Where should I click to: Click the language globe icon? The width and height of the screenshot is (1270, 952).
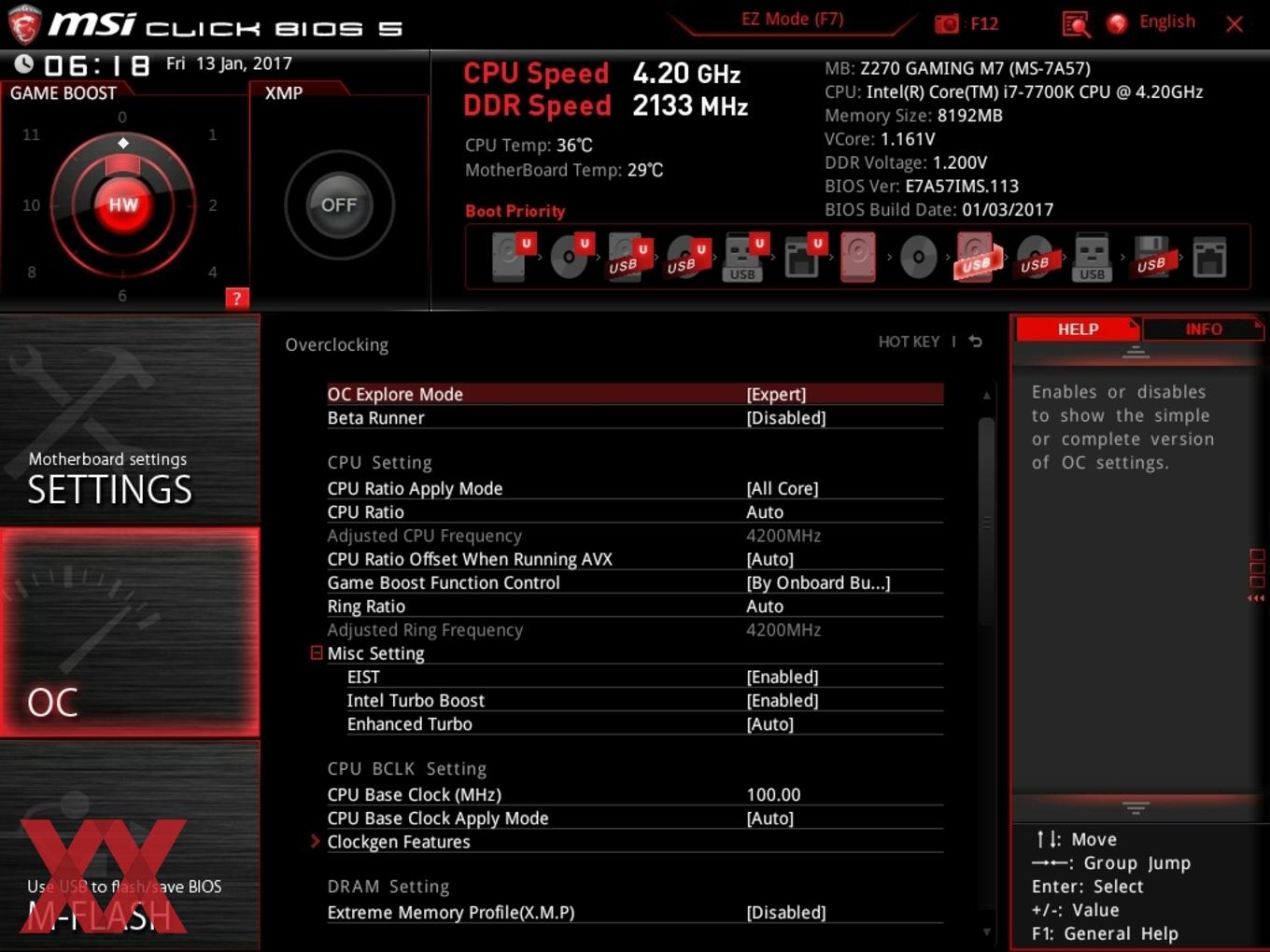(1117, 23)
